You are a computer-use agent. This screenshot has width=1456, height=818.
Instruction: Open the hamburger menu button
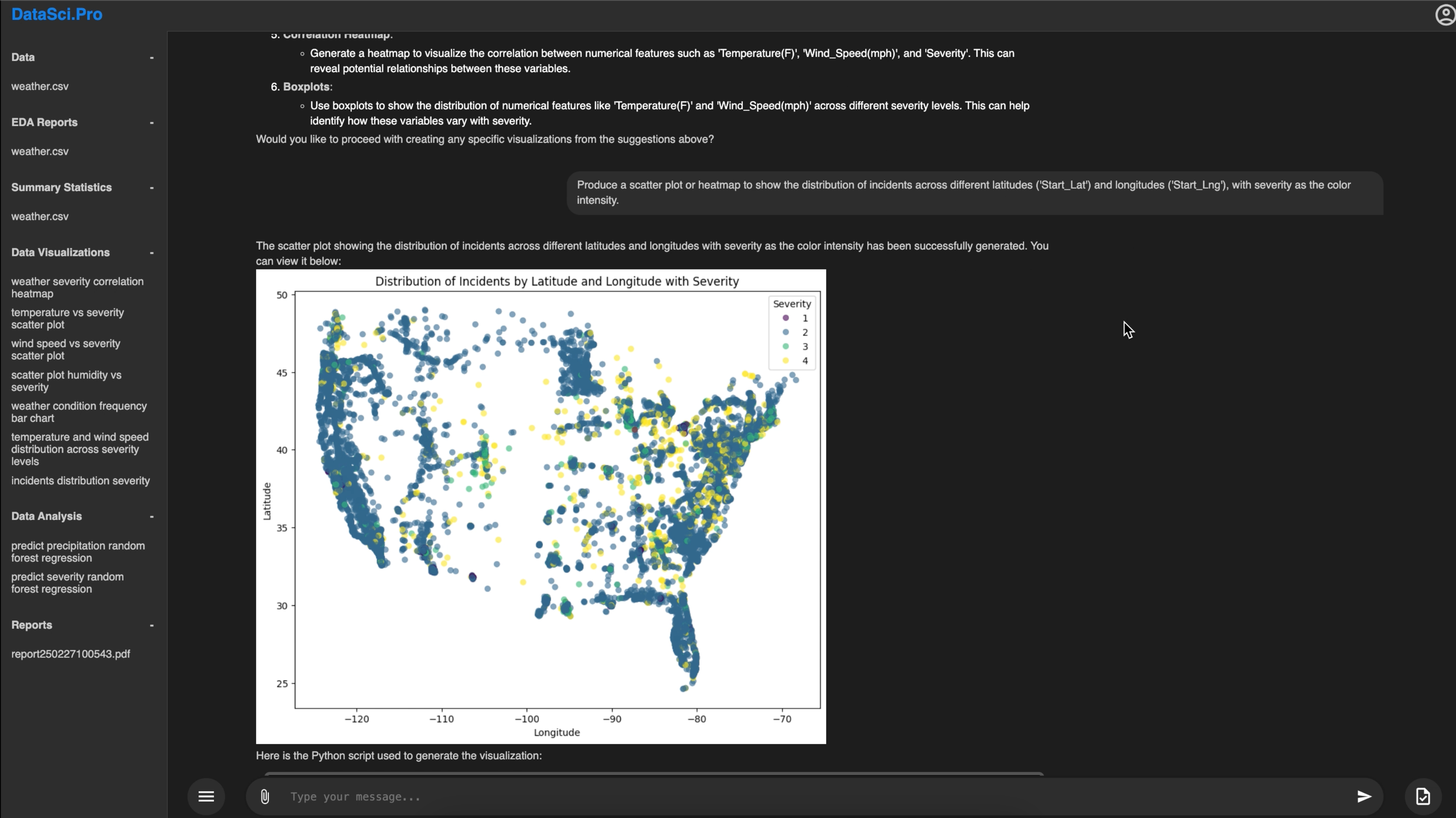[206, 797]
